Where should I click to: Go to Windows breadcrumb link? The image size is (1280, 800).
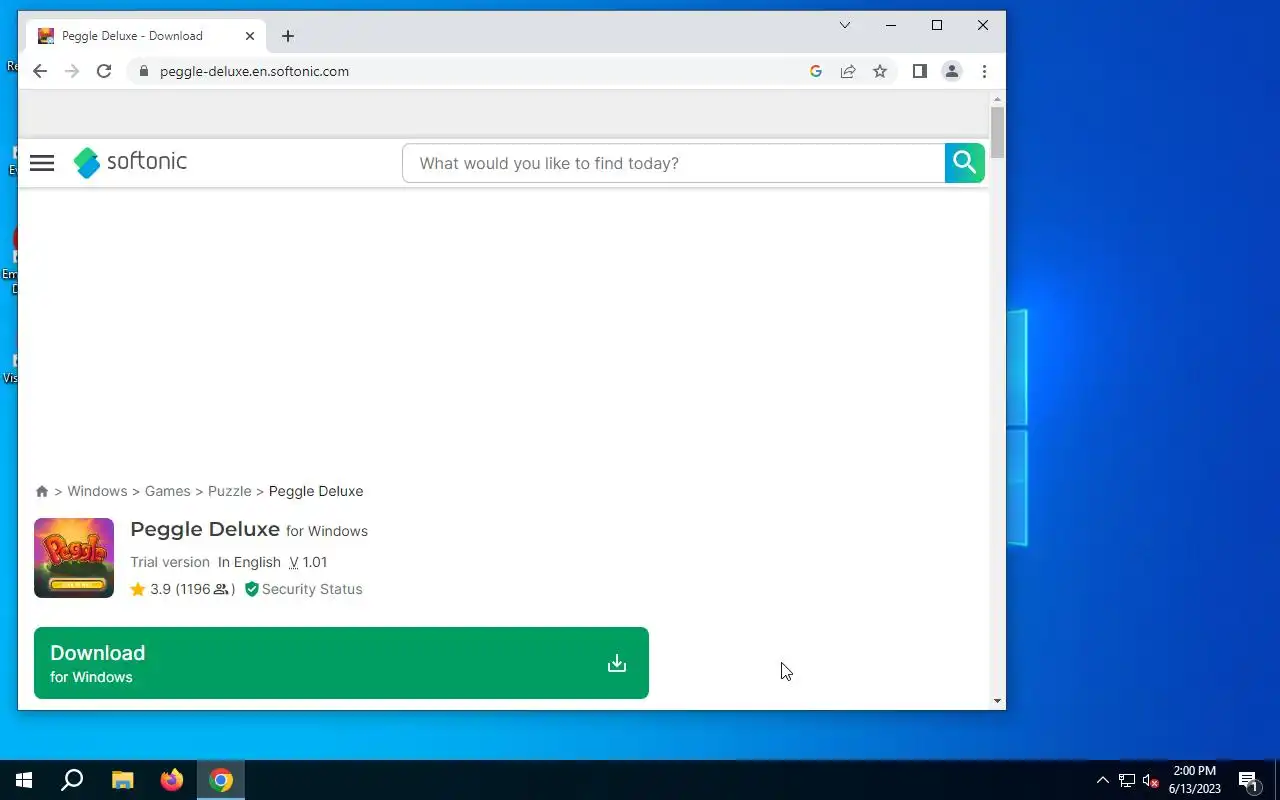click(97, 491)
